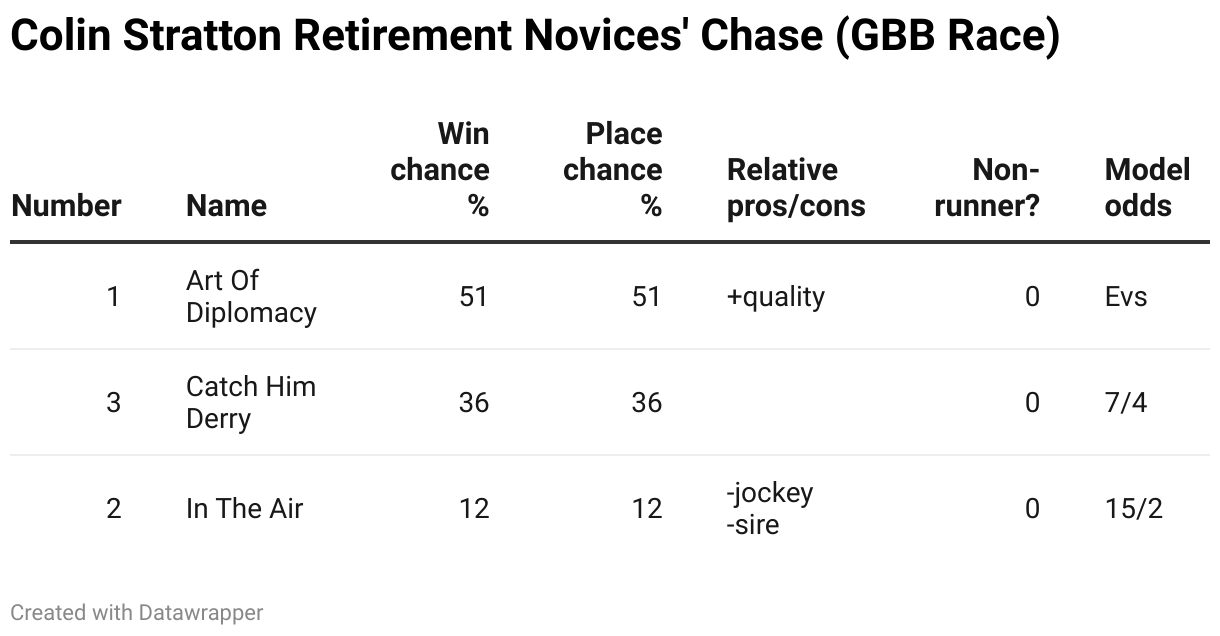The height and width of the screenshot is (636, 1220).
Task: Click the Name column header
Action: tap(226, 206)
